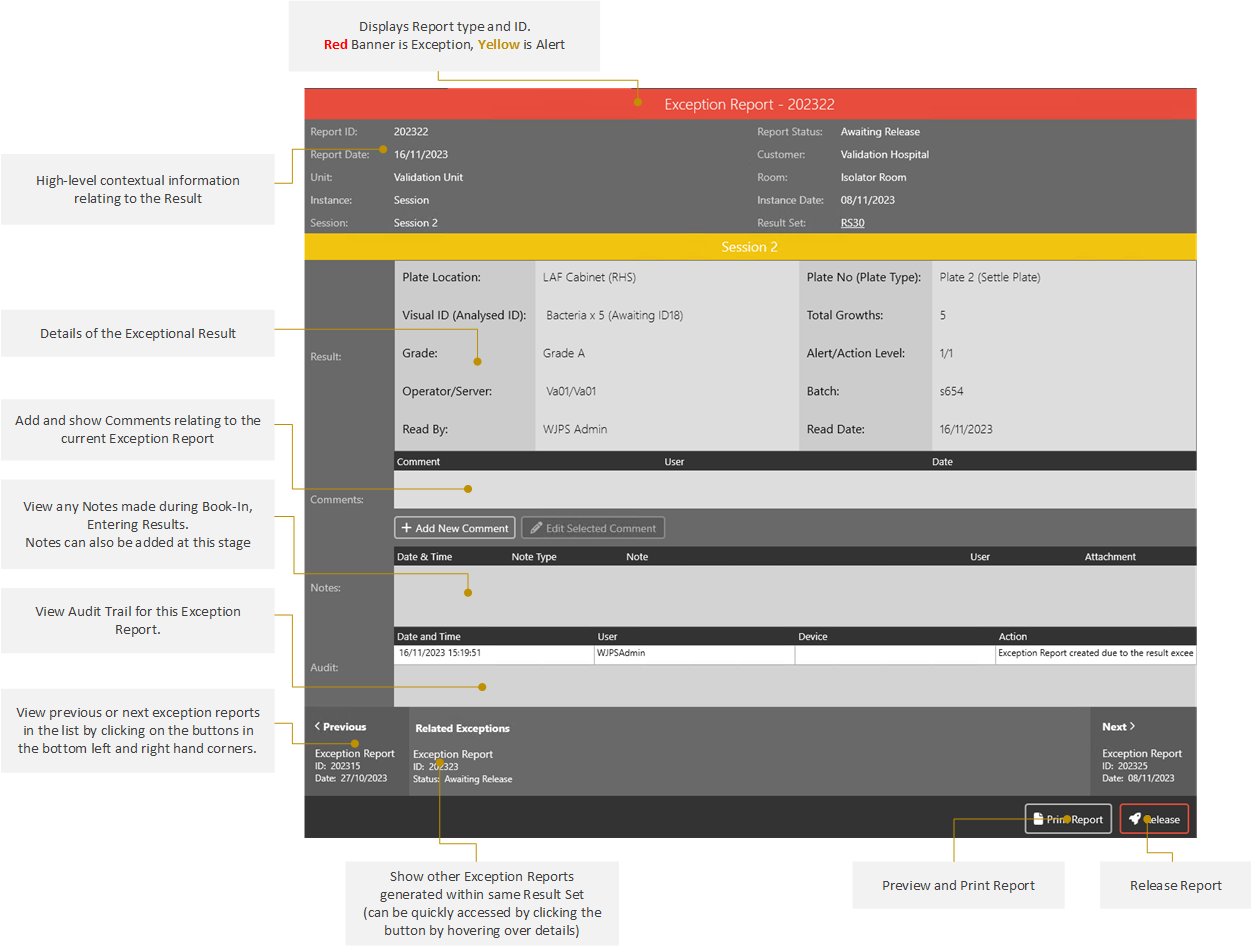Click Edit Selected Comment

click(x=591, y=527)
